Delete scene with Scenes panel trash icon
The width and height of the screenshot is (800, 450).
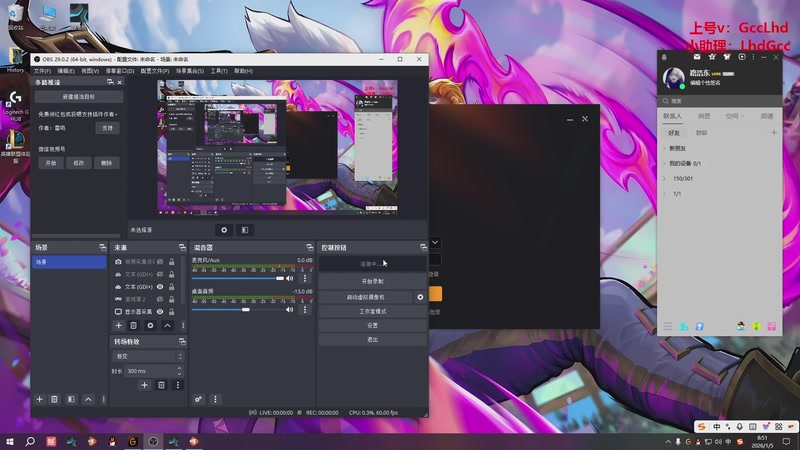coord(55,399)
